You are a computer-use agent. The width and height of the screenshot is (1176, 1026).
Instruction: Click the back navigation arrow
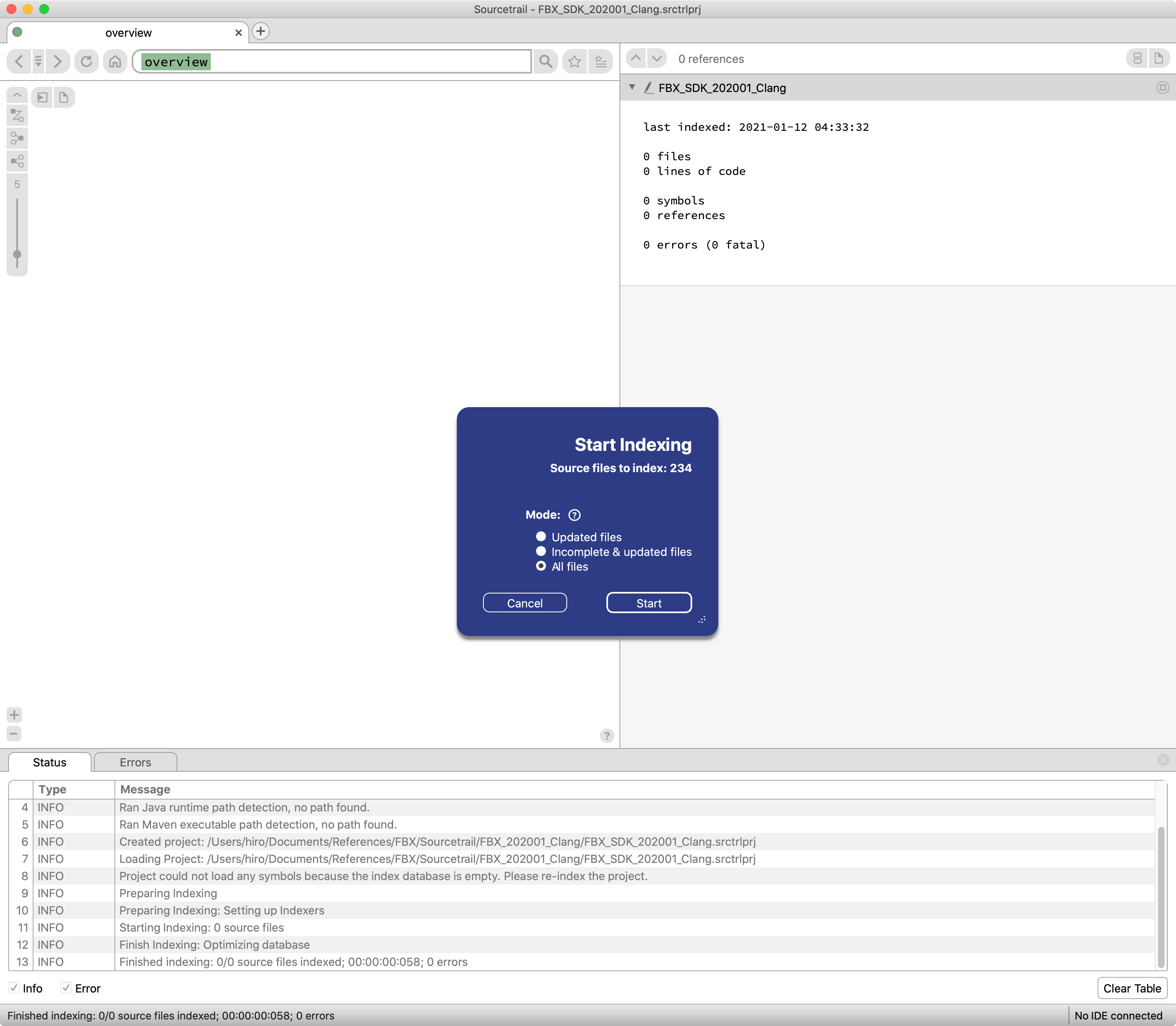click(x=19, y=60)
